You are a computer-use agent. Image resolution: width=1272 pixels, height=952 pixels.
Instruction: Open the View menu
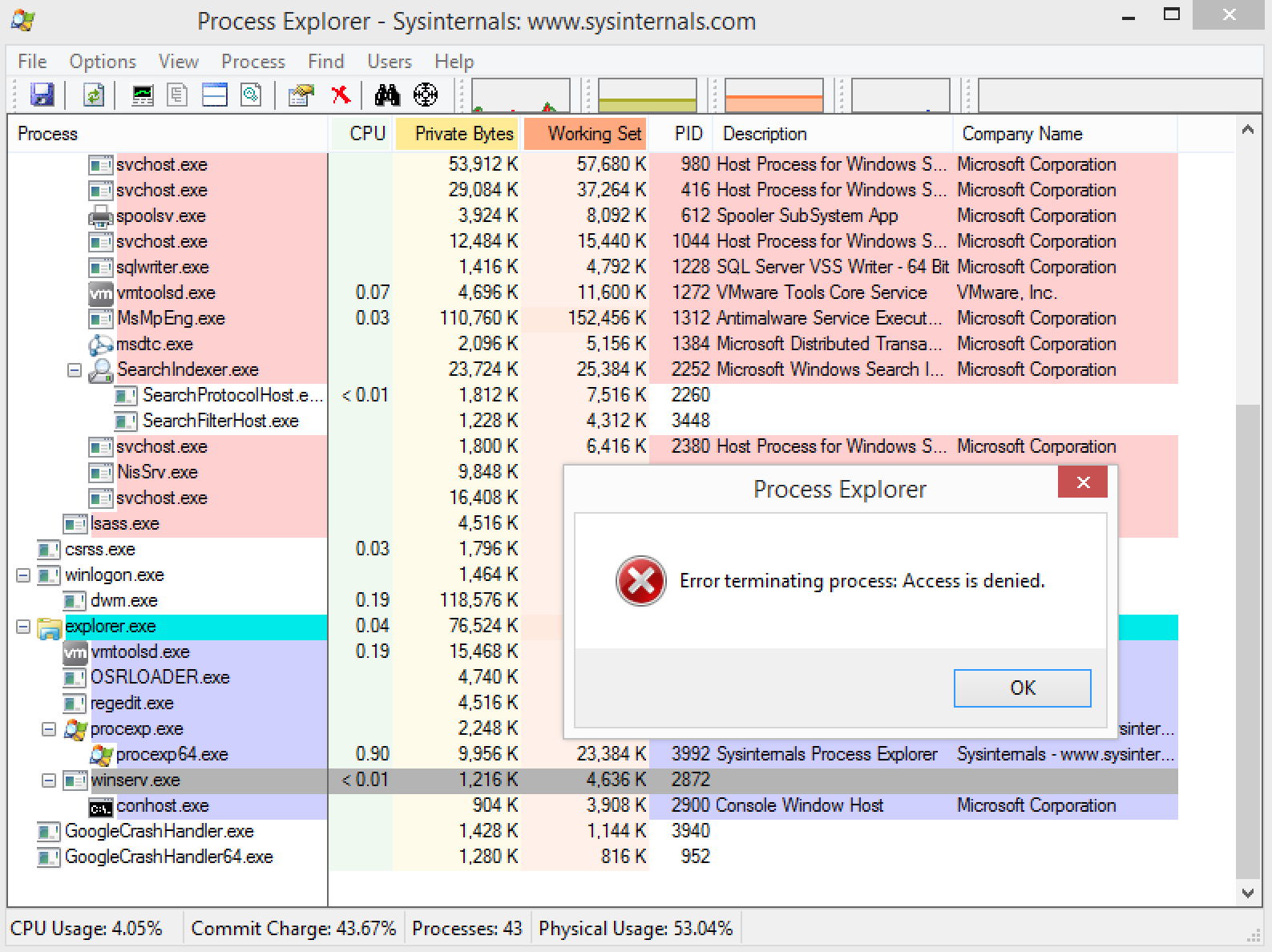[x=178, y=62]
